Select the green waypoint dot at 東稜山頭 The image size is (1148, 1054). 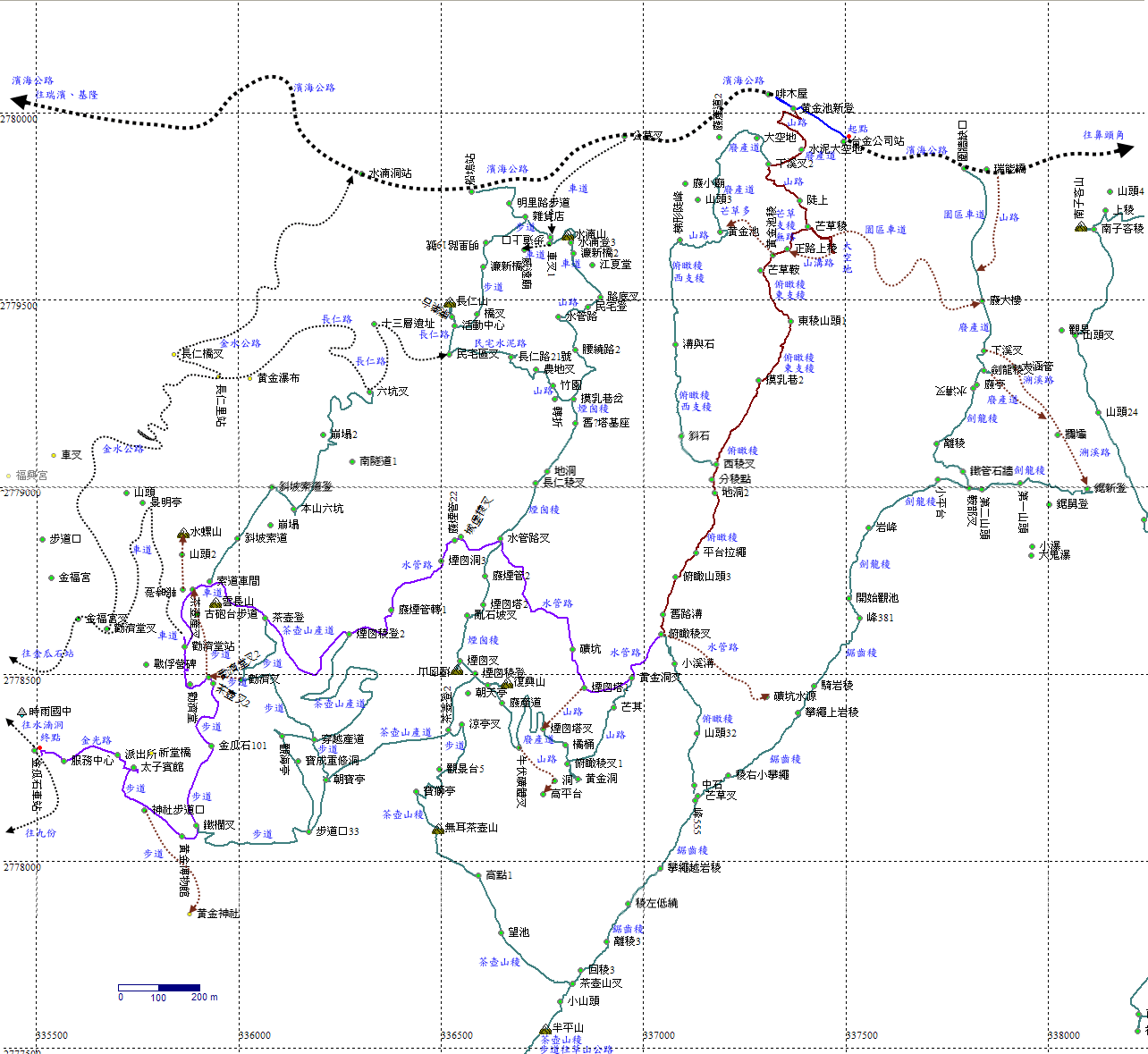(791, 321)
